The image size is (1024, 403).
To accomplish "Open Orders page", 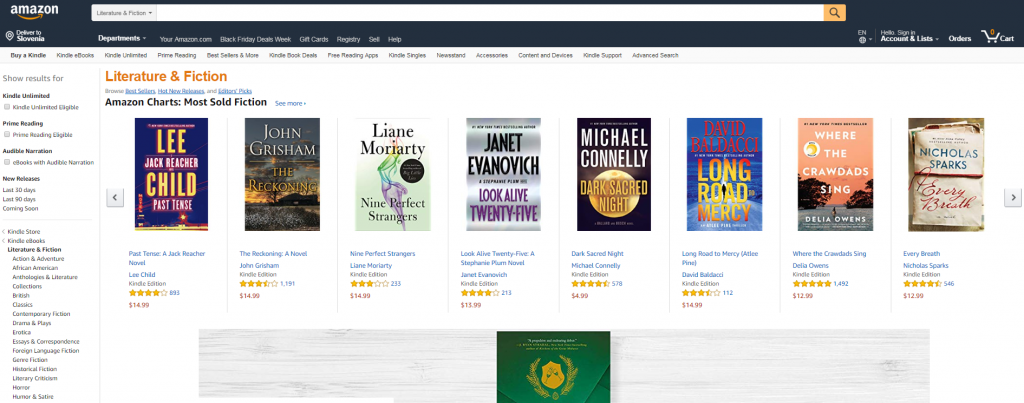I will tap(960, 39).
